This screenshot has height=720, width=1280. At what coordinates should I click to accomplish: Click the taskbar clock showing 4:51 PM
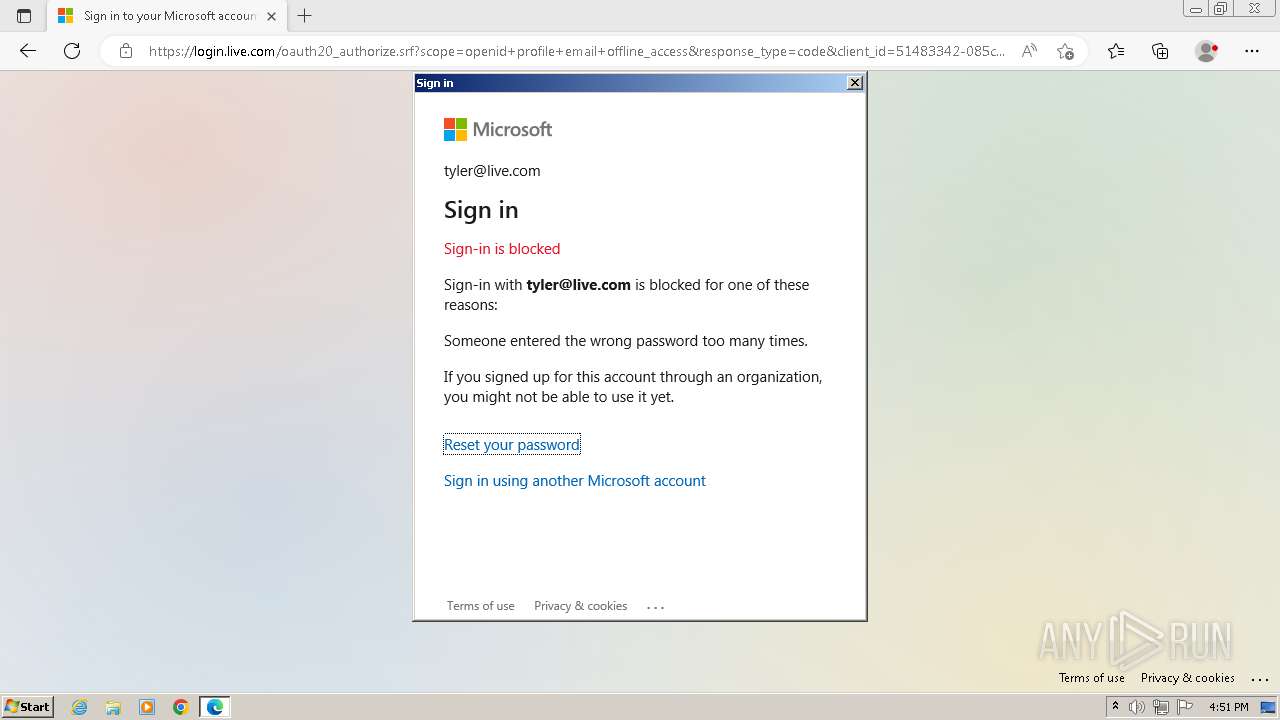pos(1229,707)
